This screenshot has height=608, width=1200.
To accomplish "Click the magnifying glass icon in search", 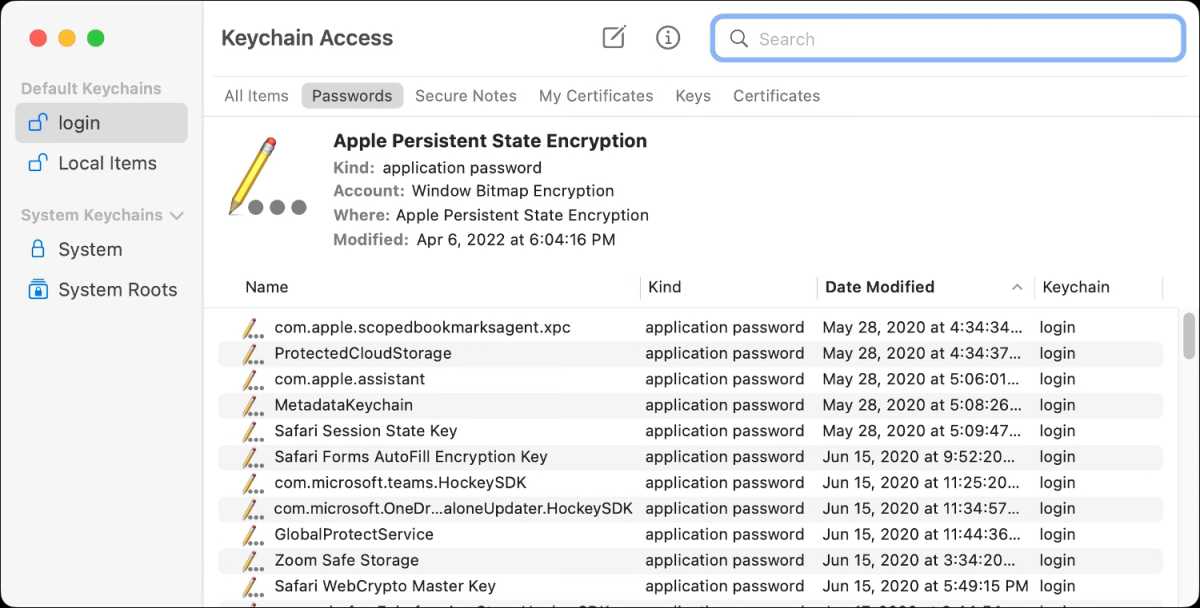I will coord(739,39).
